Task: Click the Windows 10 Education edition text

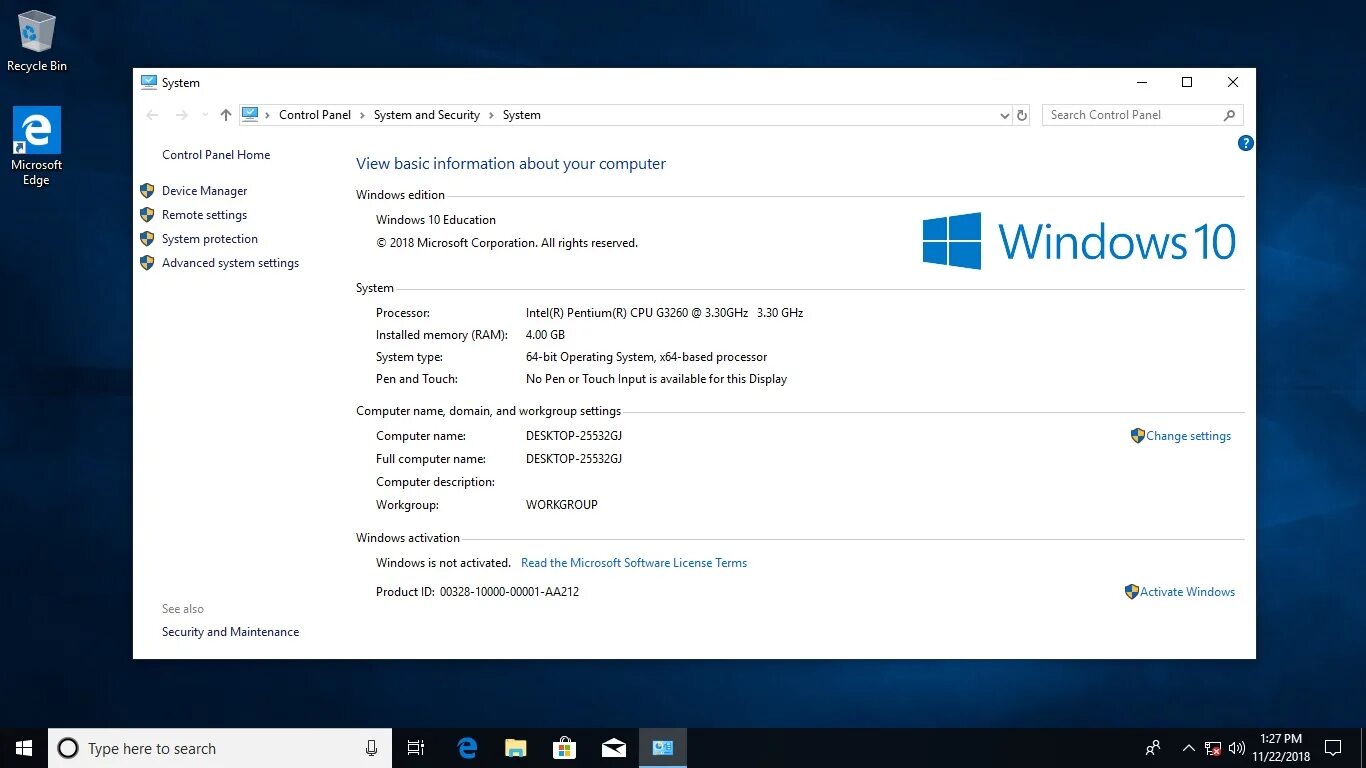Action: point(436,220)
